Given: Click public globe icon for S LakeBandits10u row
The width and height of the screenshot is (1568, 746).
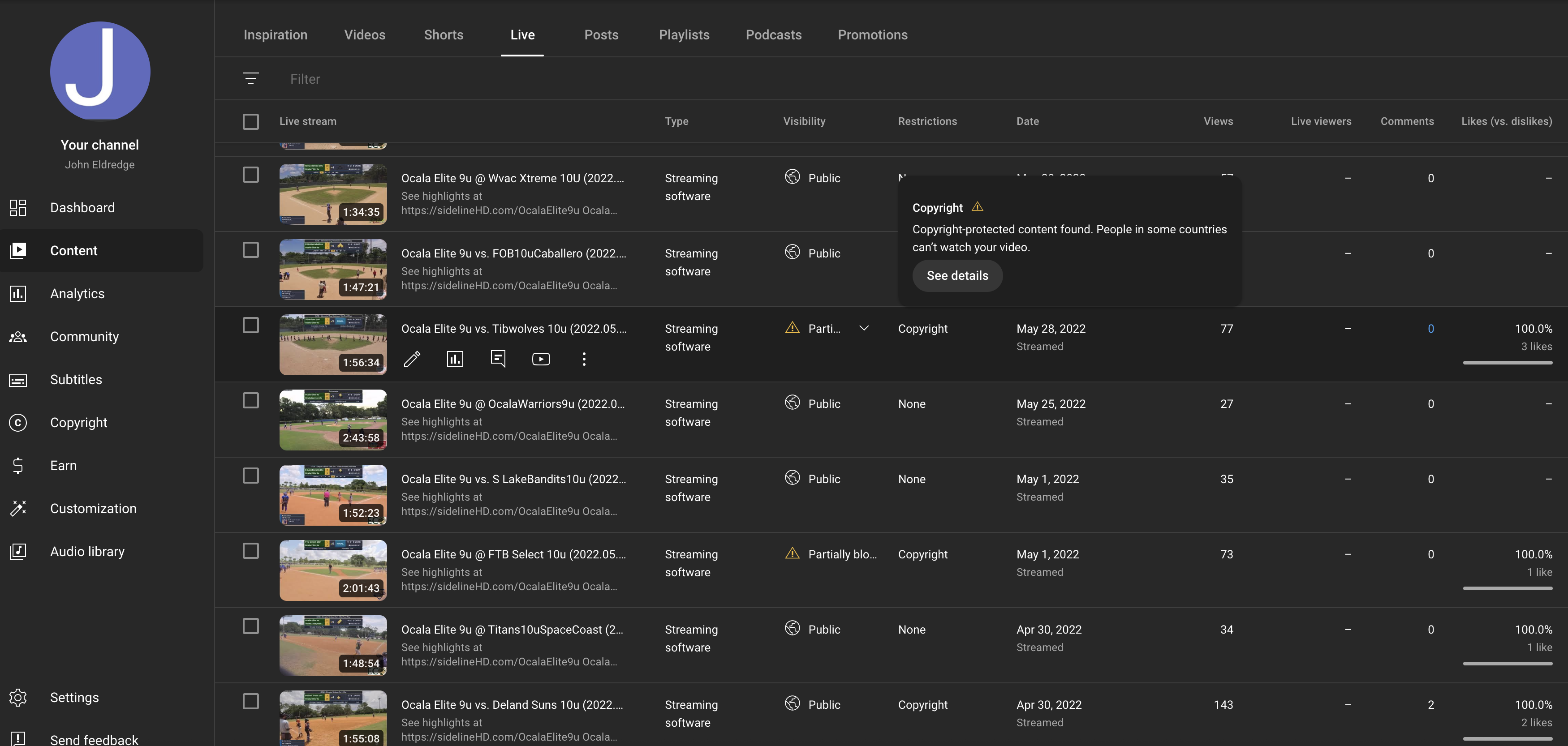Looking at the screenshot, I should [x=793, y=478].
